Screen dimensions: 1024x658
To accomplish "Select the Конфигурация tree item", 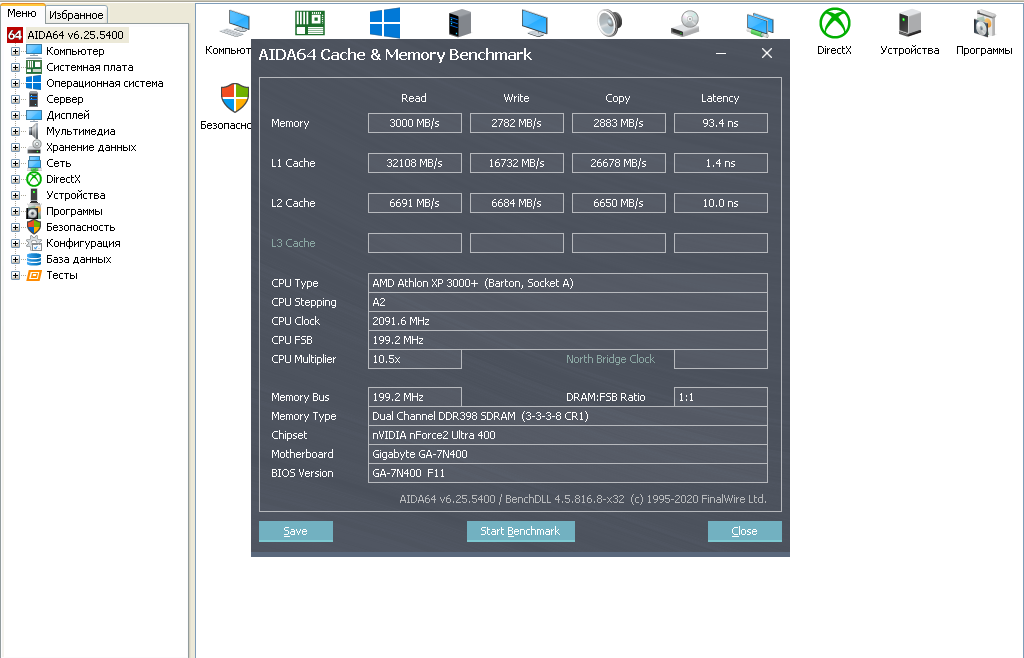I will click(x=83, y=243).
